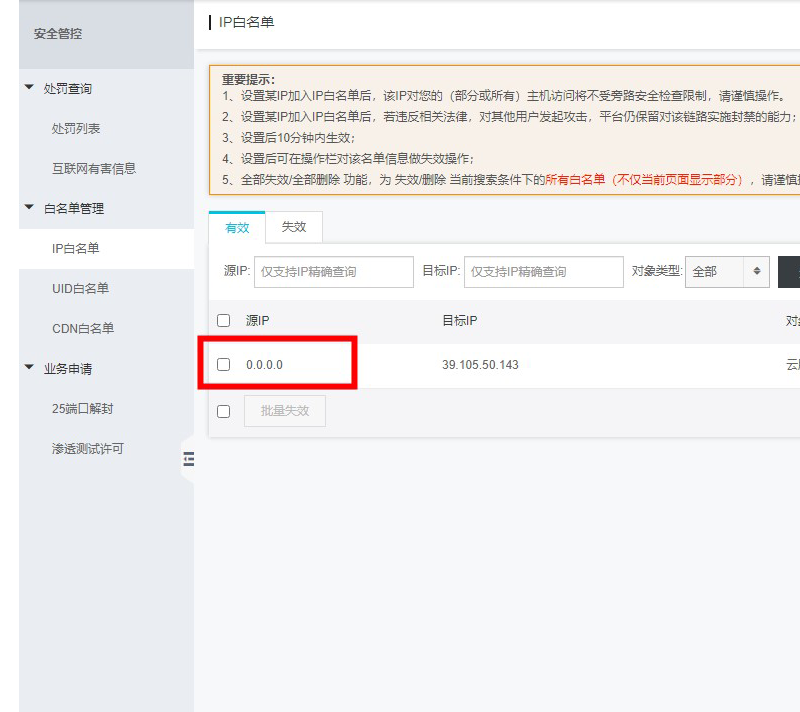
Task: Tick the select-all checkbox beside 源IP header
Action: [x=224, y=321]
